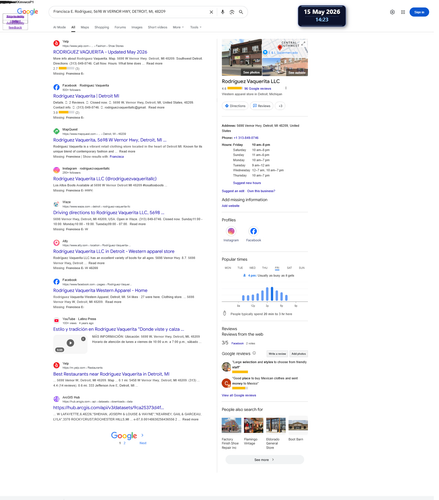Open the See outside street view thumbnail
The width and height of the screenshot is (439, 500).
click(285, 67)
